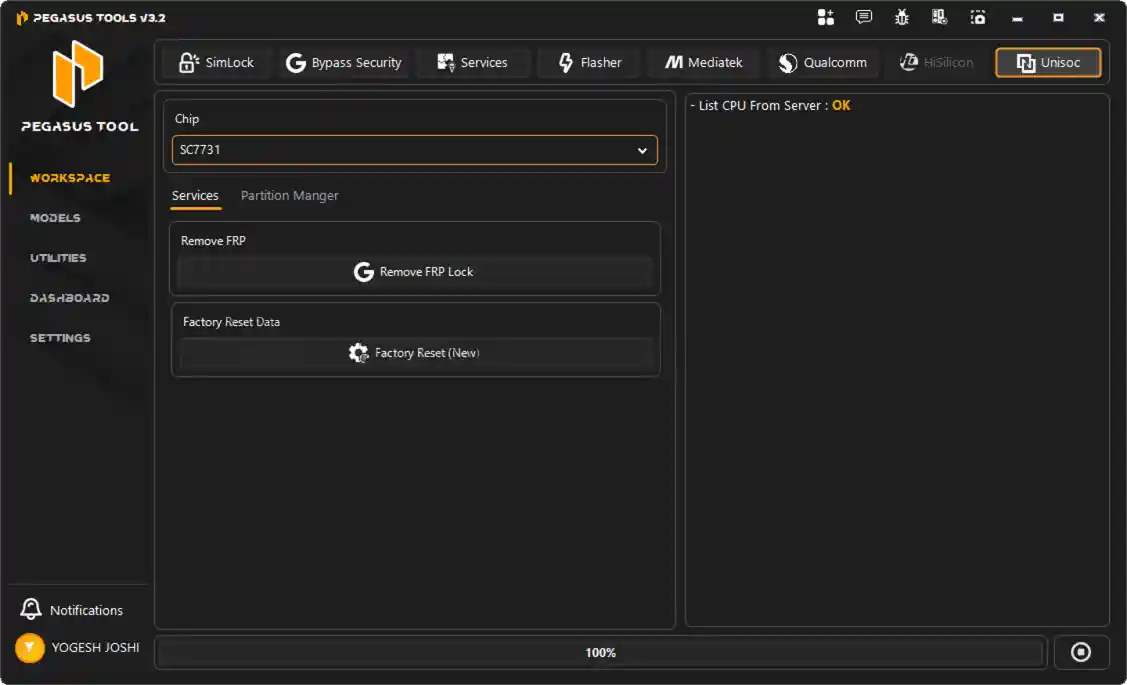Click the notifications bell icon
Viewport: 1127px width, 685px height.
(x=30, y=610)
